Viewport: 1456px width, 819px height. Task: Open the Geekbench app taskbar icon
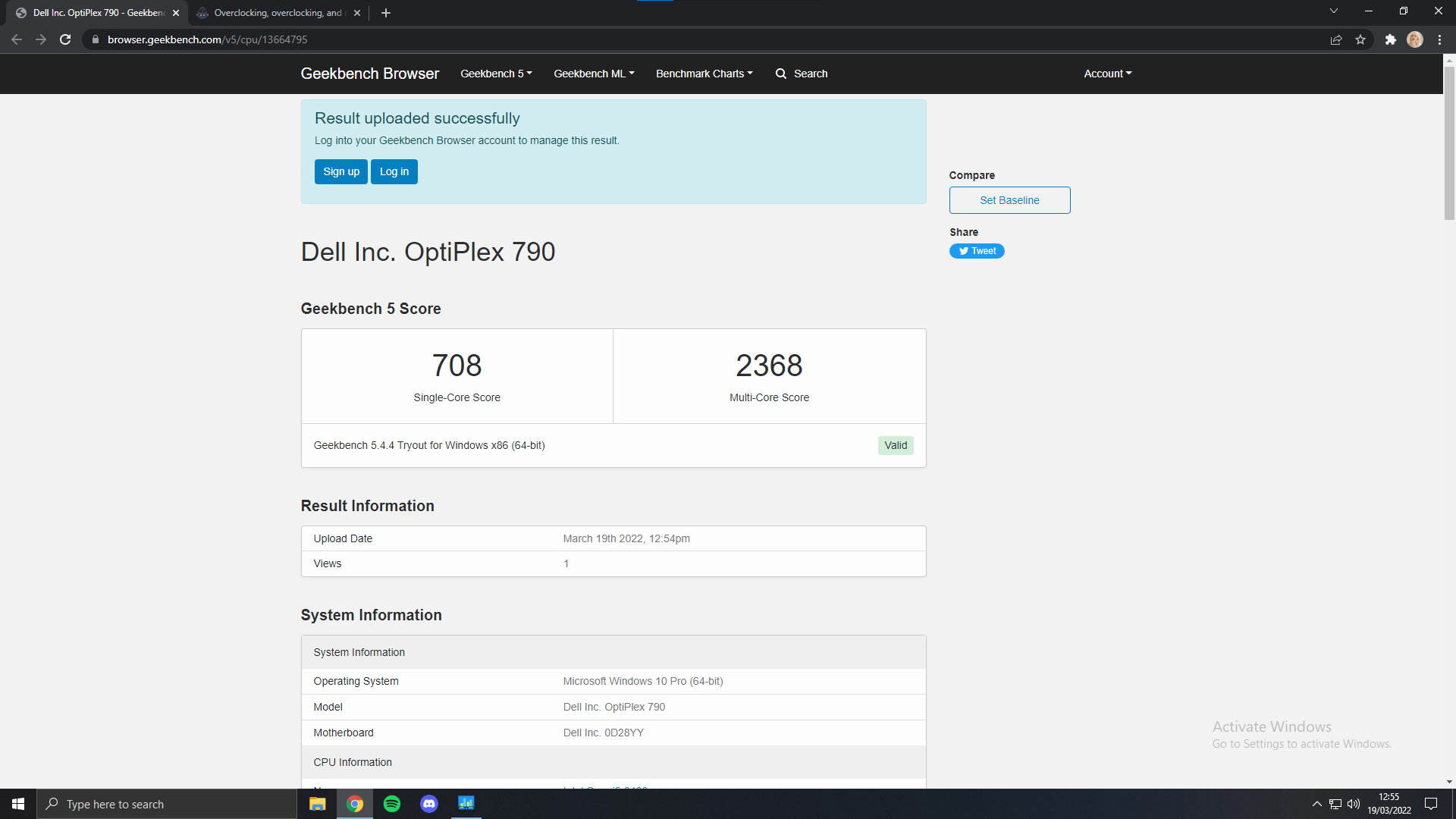pyautogui.click(x=466, y=804)
